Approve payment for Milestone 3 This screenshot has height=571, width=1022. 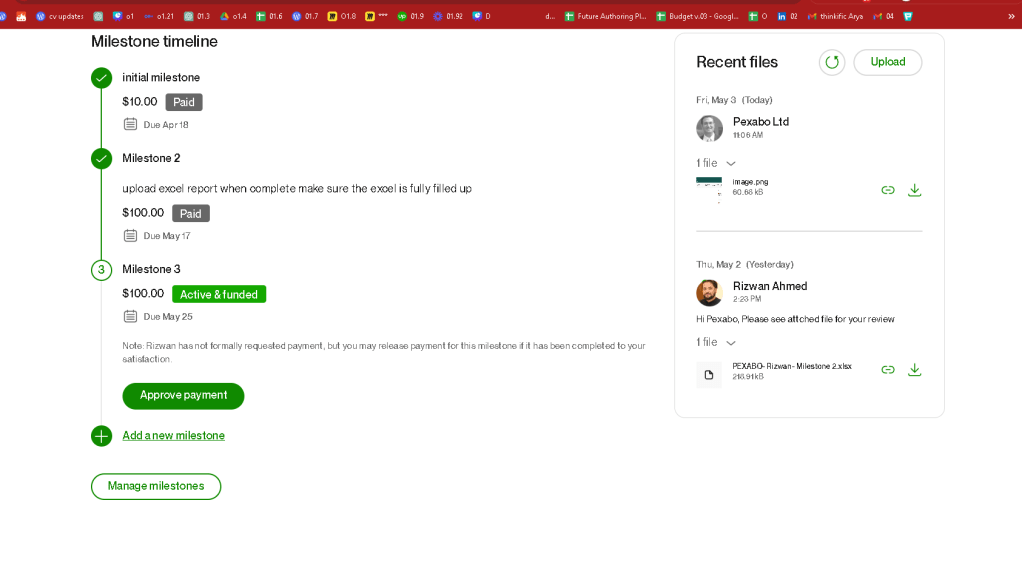coord(183,396)
